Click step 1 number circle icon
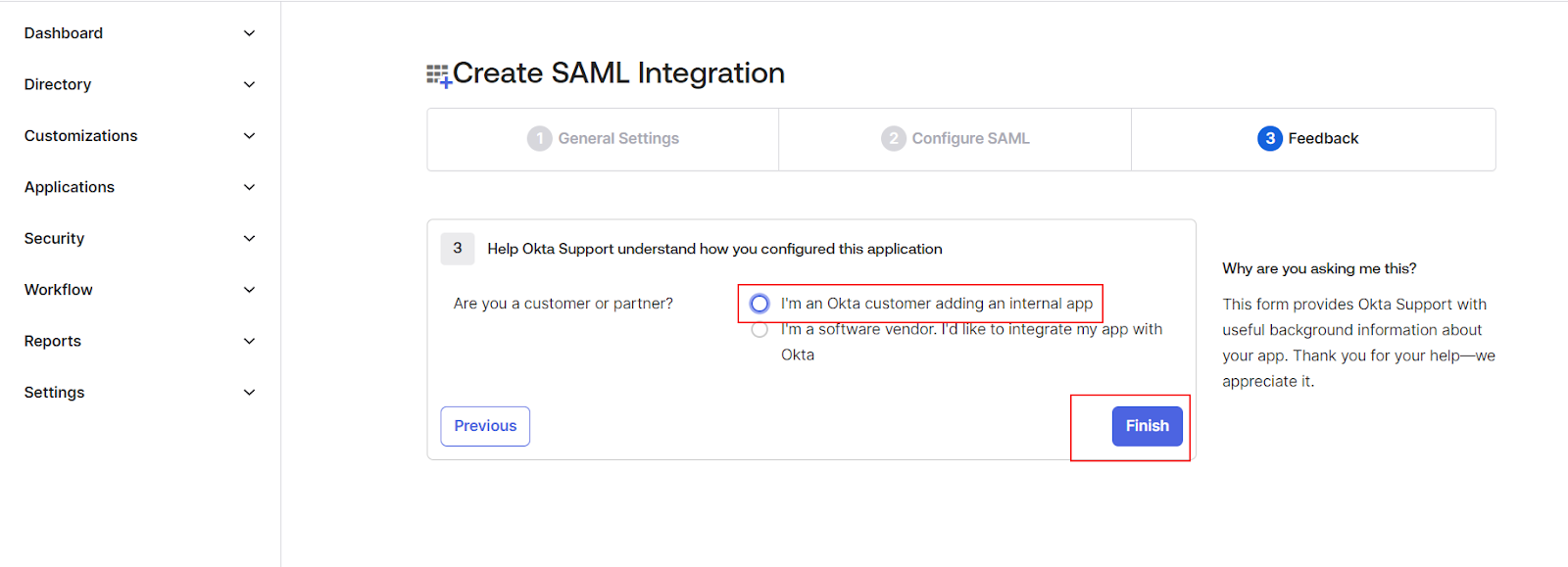The width and height of the screenshot is (1568, 567). pyautogui.click(x=539, y=139)
